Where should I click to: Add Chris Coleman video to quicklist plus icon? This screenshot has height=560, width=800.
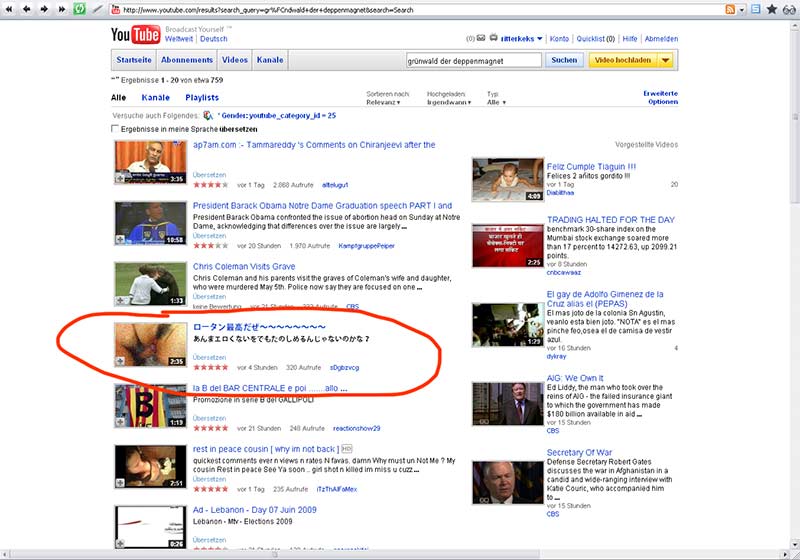[x=119, y=300]
